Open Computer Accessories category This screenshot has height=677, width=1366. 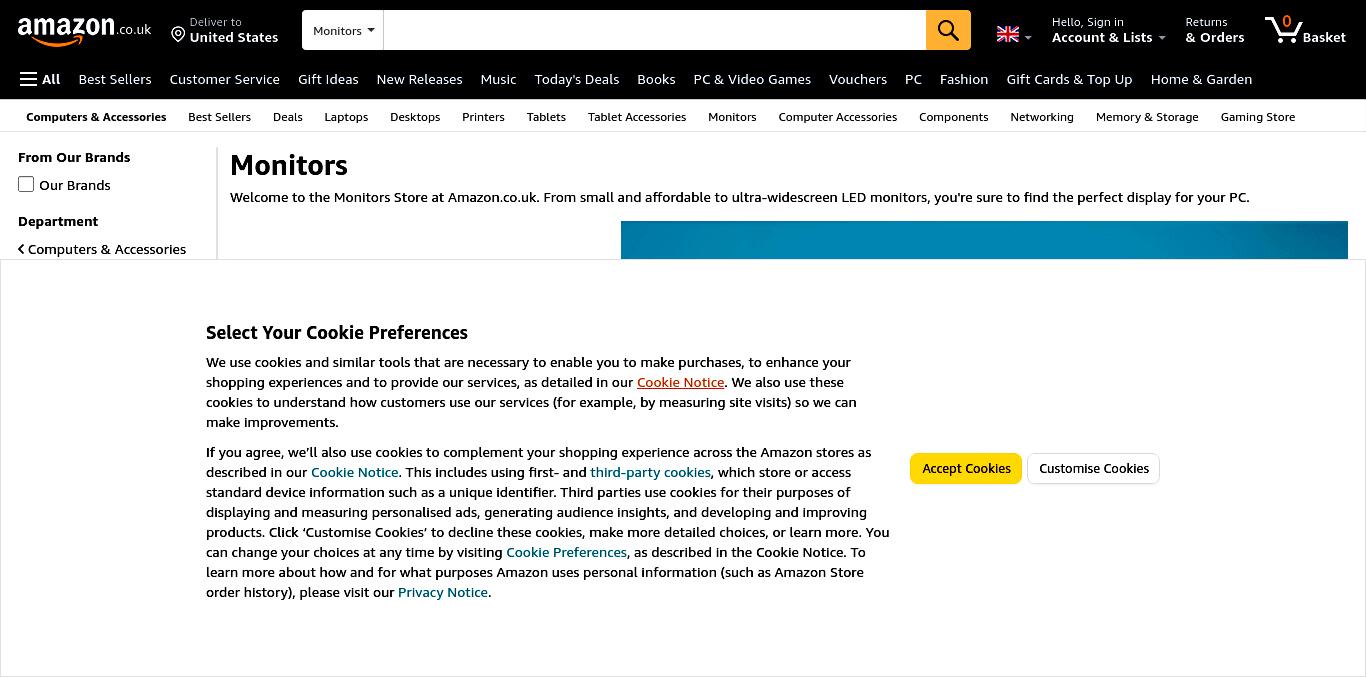[837, 117]
